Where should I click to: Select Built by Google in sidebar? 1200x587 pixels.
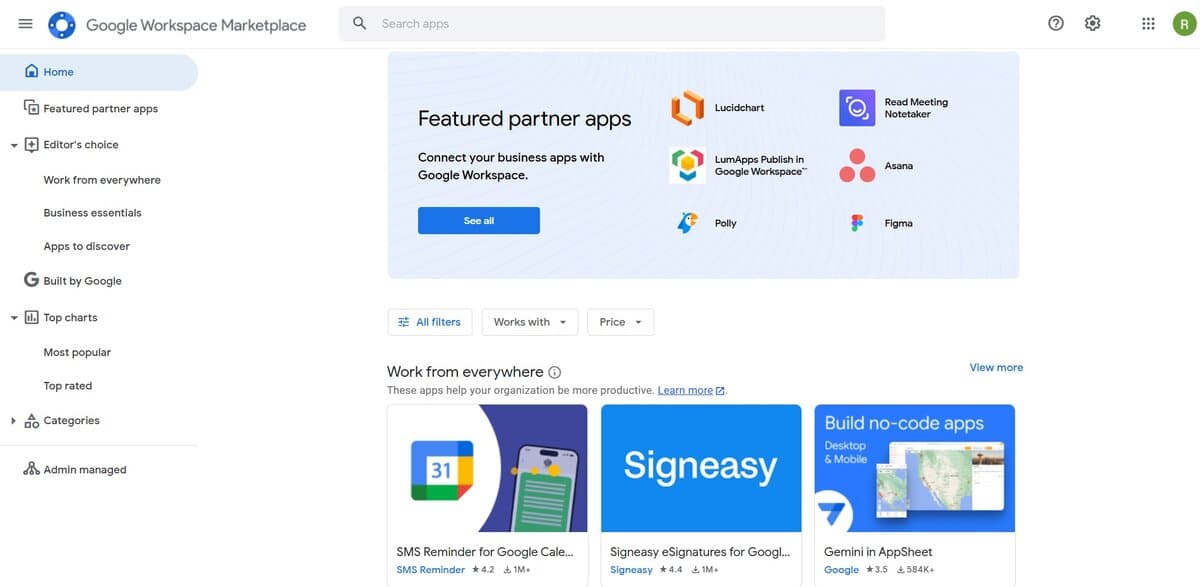(x=82, y=282)
